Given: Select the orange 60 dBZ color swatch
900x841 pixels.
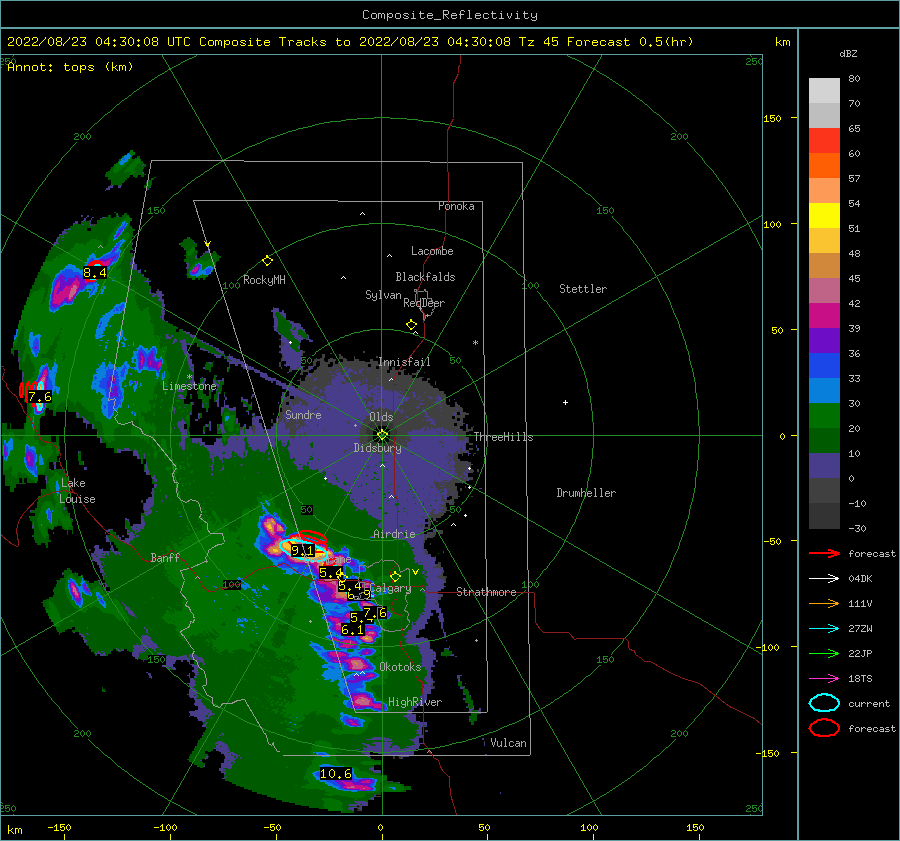Looking at the screenshot, I should pos(824,165).
